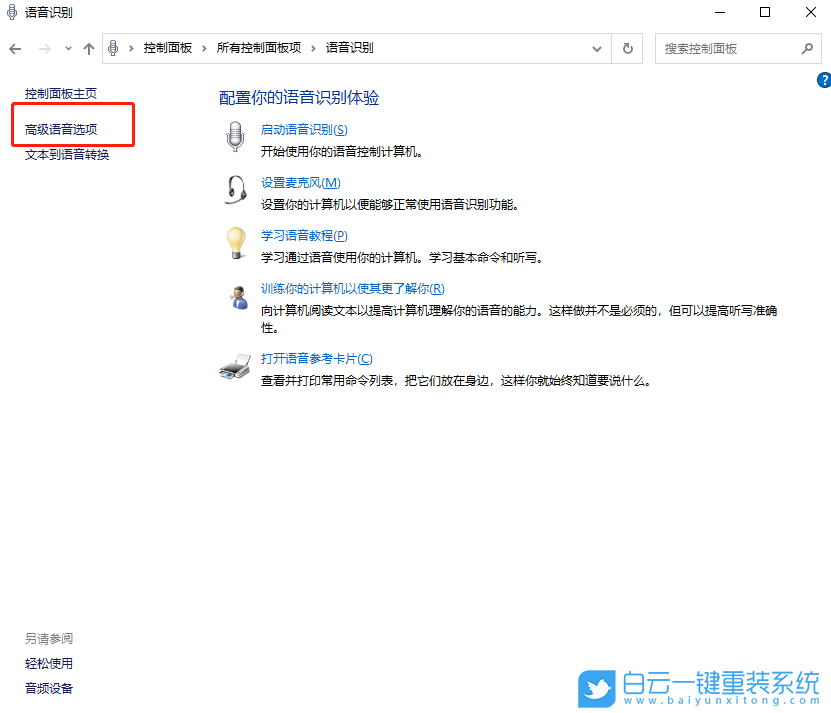Click the refresh icon in the address bar
The height and width of the screenshot is (713, 831).
[627, 48]
